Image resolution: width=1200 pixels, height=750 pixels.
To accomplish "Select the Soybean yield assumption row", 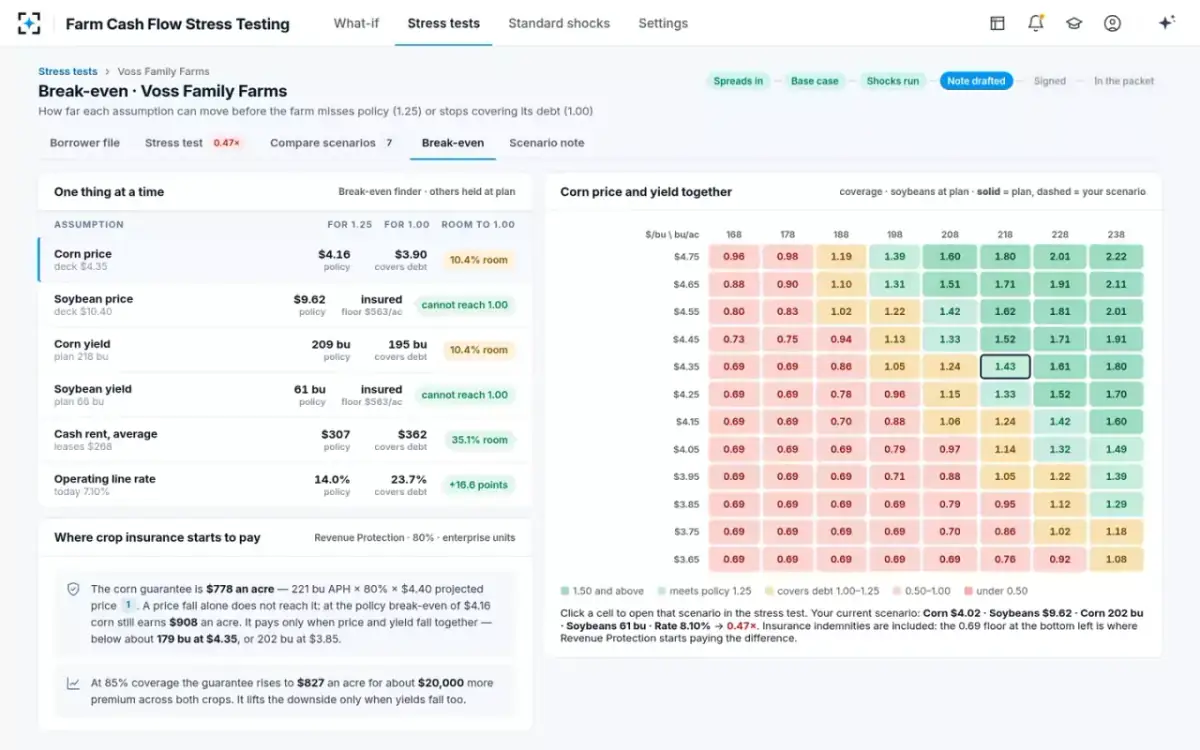I will click(285, 395).
